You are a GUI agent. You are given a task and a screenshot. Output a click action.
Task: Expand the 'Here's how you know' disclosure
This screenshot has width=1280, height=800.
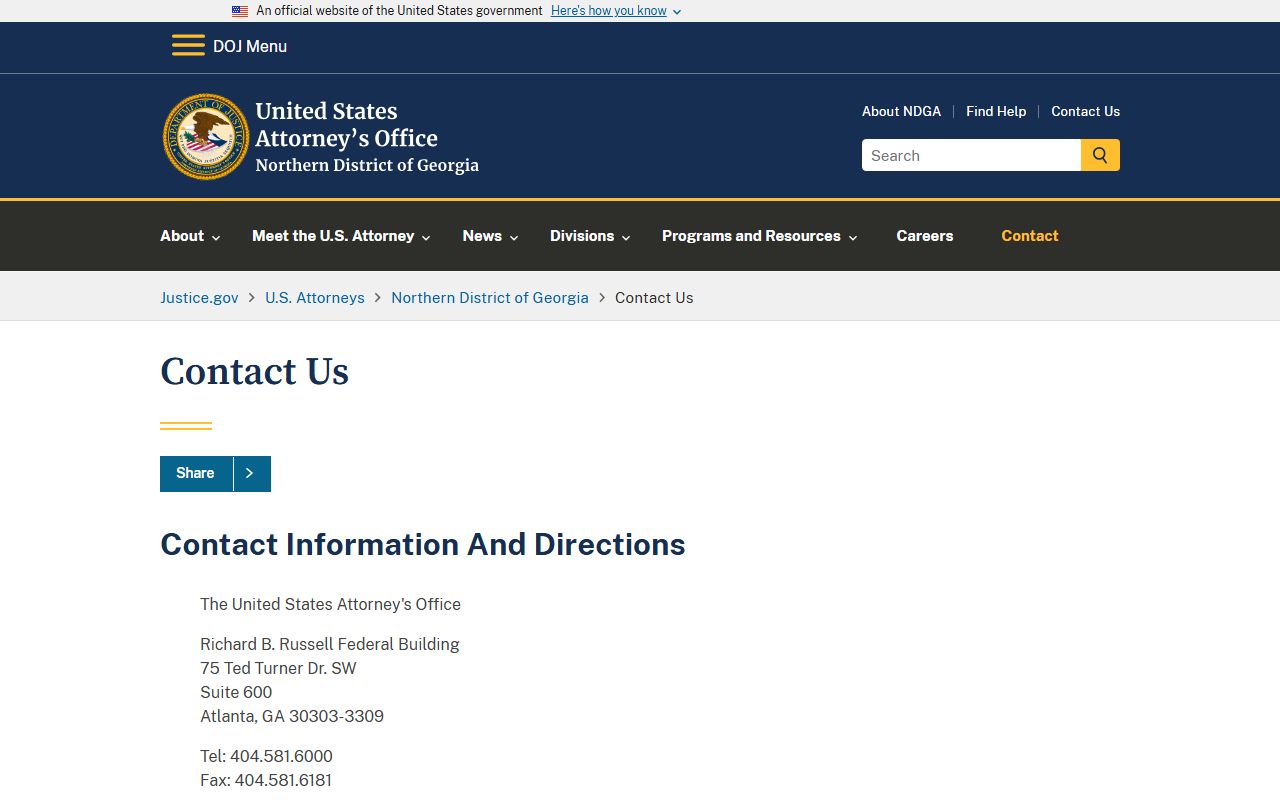616,11
